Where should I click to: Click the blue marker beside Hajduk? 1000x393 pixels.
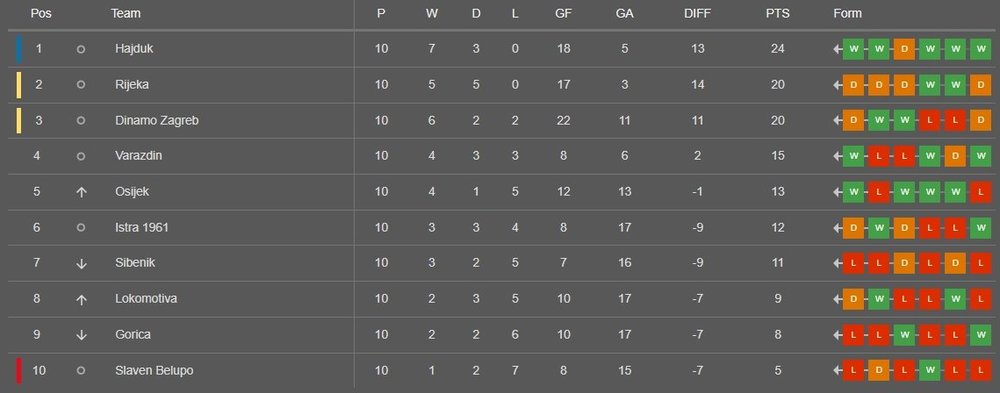tap(19, 49)
